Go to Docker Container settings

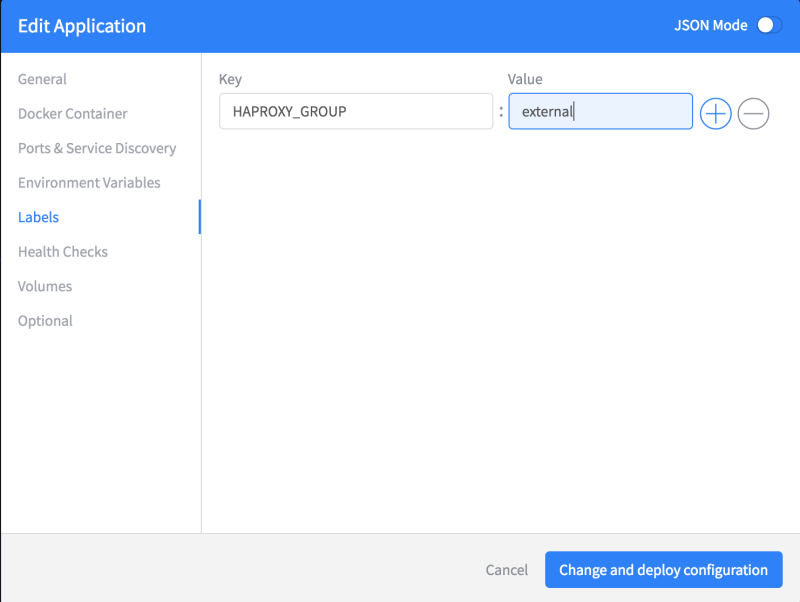point(73,114)
